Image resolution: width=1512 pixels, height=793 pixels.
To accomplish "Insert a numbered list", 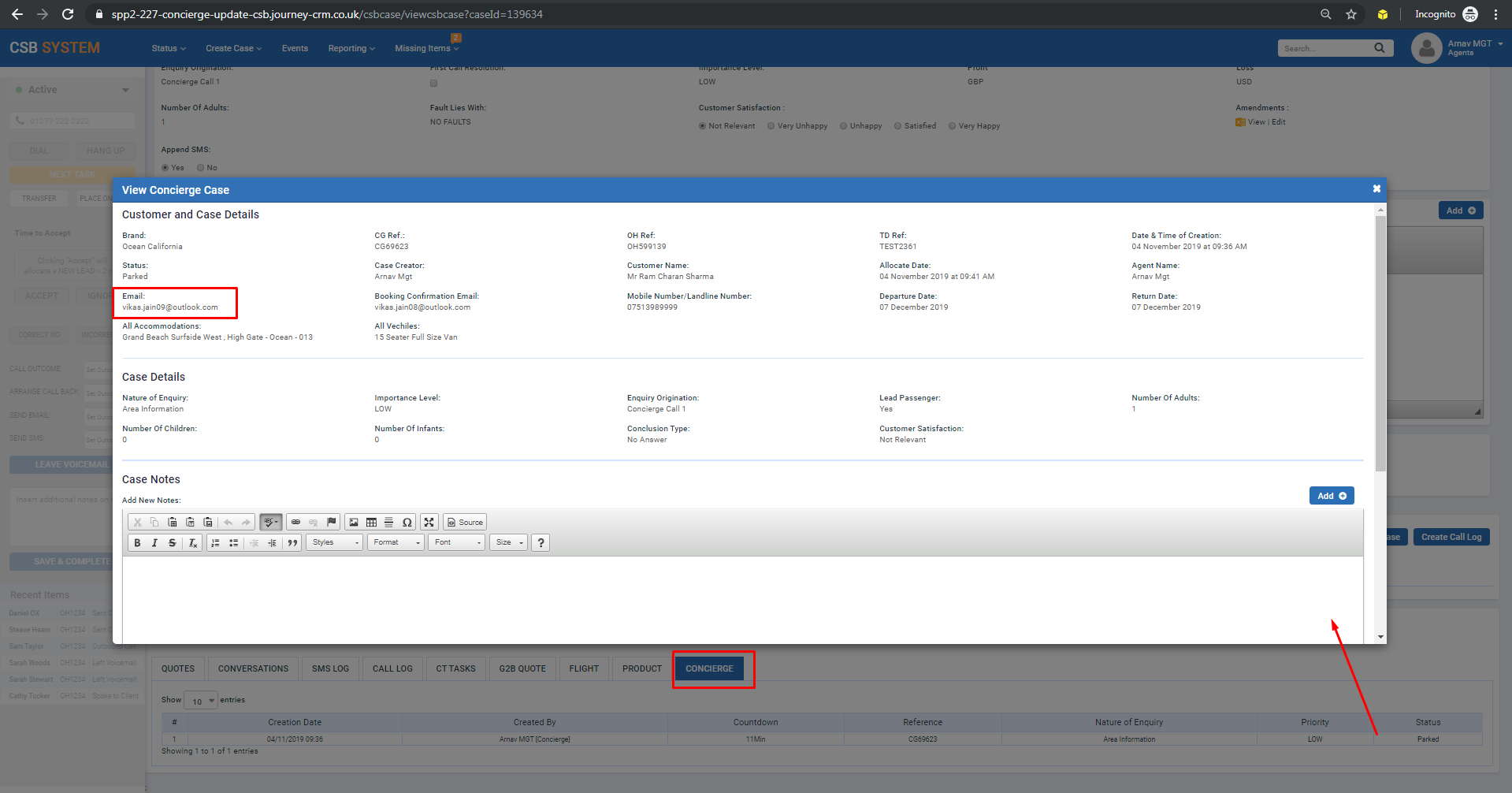I will click(x=215, y=542).
